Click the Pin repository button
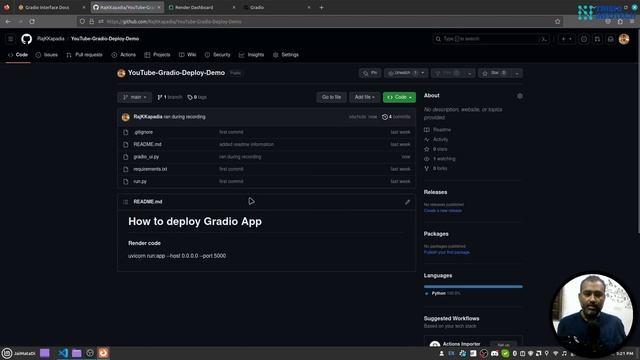 pos(370,73)
